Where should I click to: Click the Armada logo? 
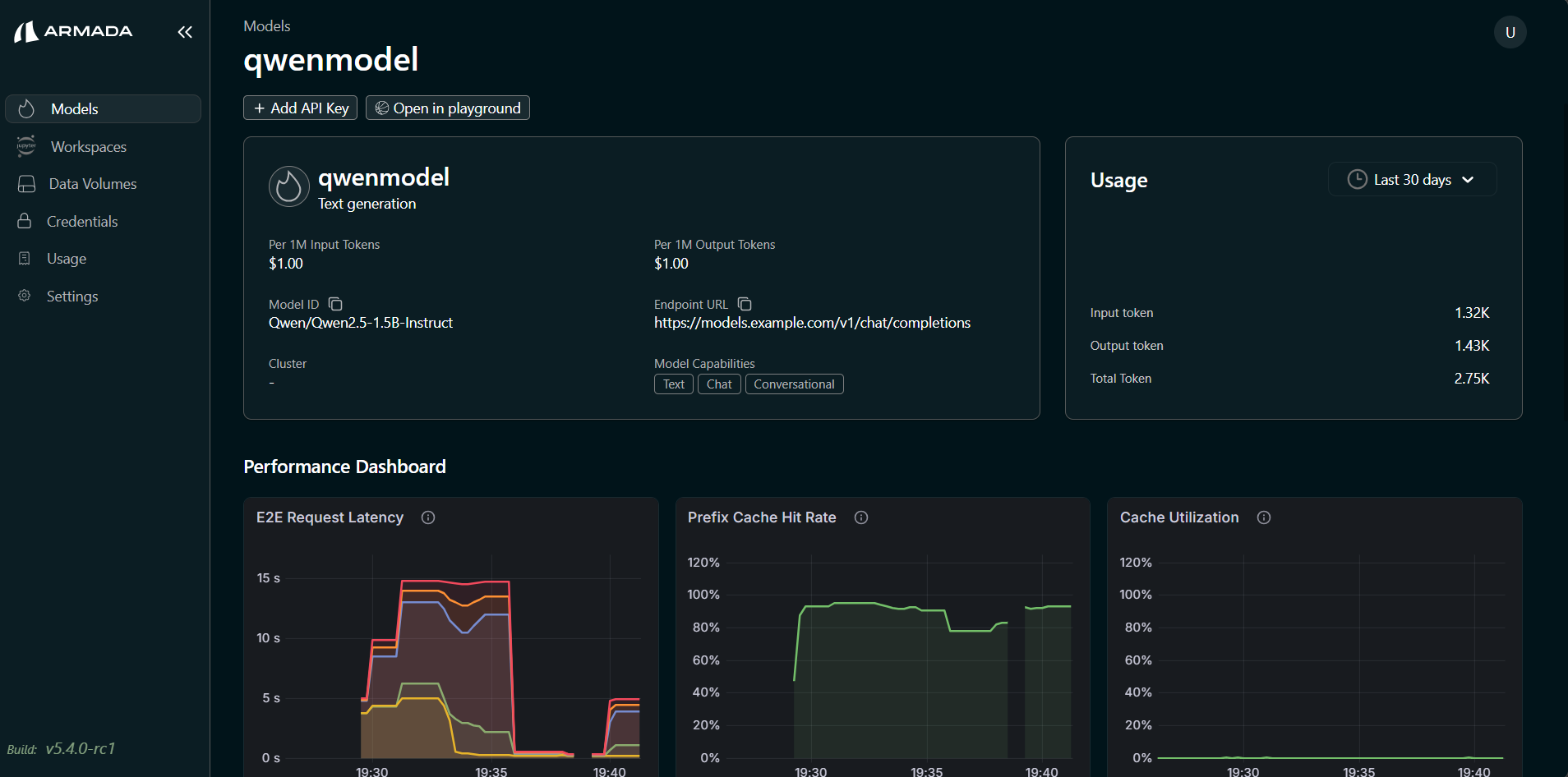(73, 31)
